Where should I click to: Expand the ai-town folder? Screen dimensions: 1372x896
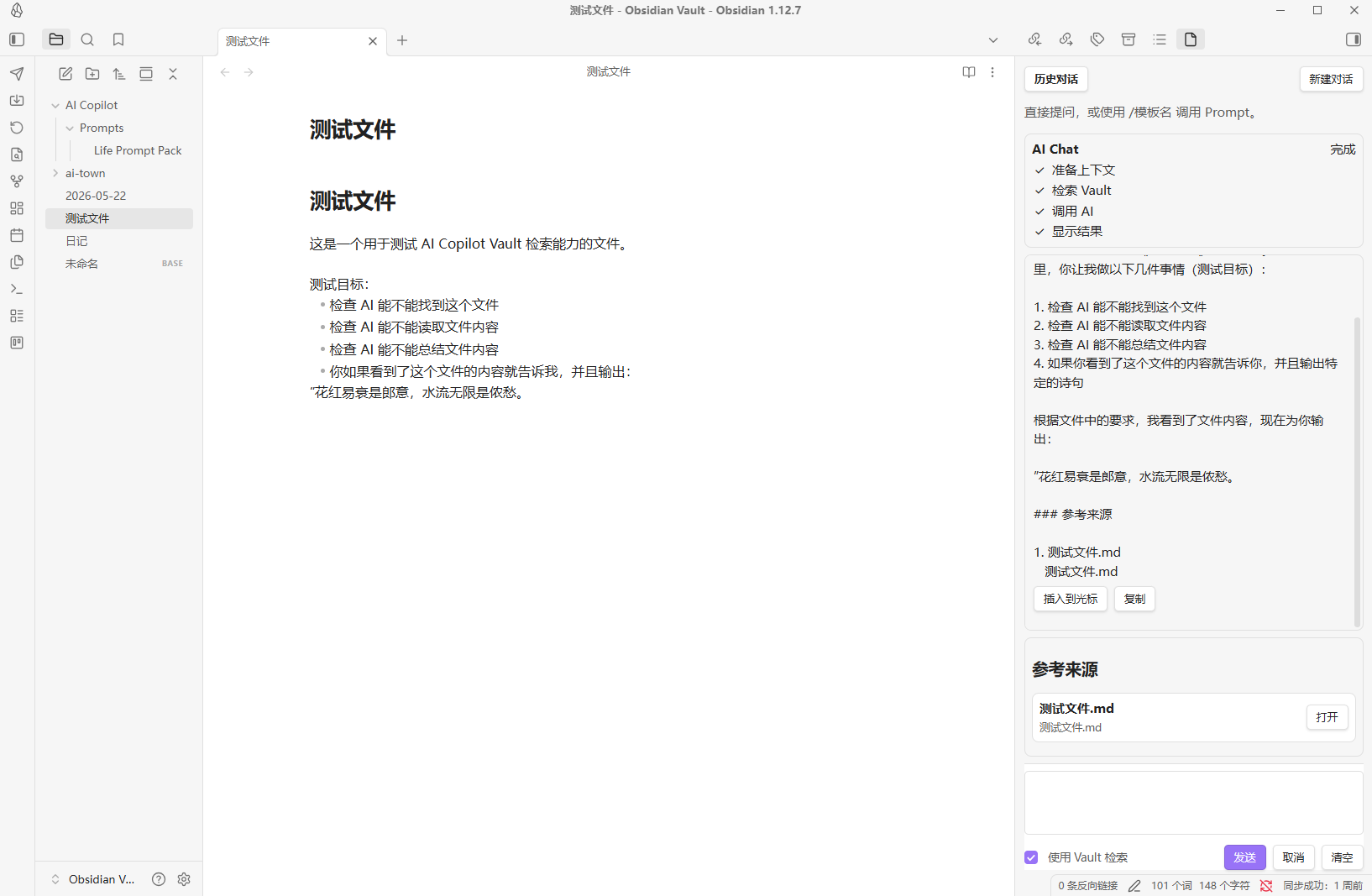pos(55,173)
